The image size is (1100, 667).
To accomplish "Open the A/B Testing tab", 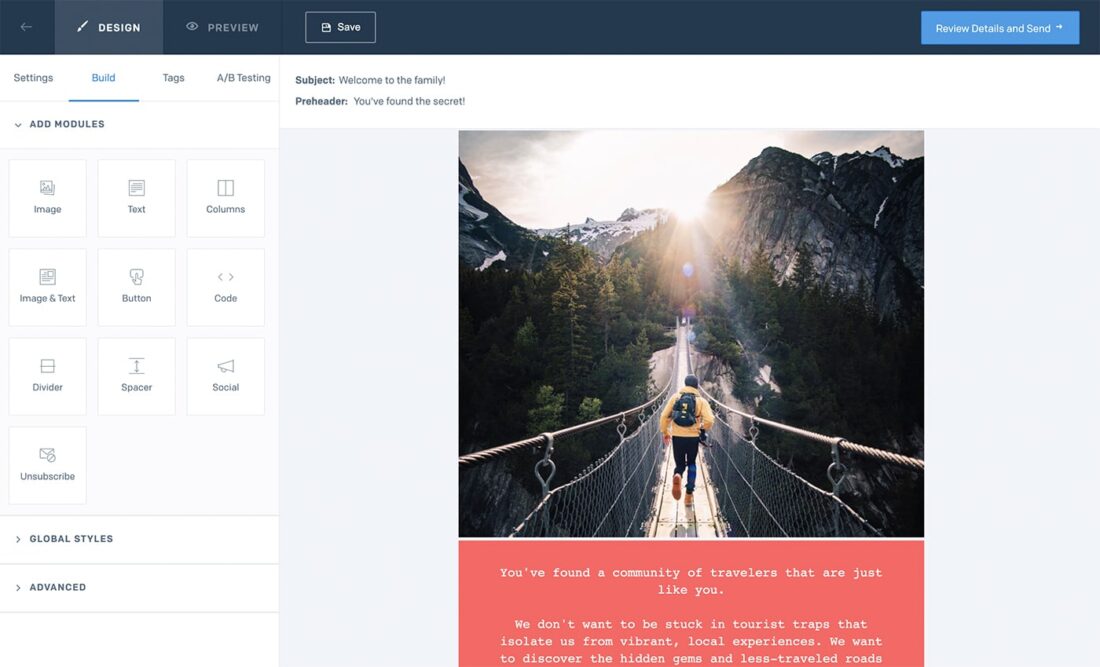I will click(242, 77).
